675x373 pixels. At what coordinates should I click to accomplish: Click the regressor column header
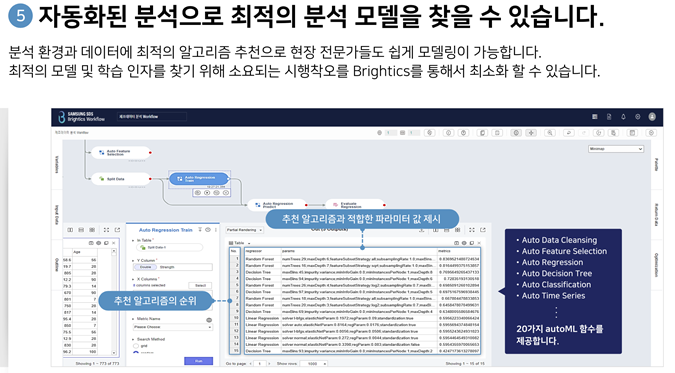(x=262, y=251)
